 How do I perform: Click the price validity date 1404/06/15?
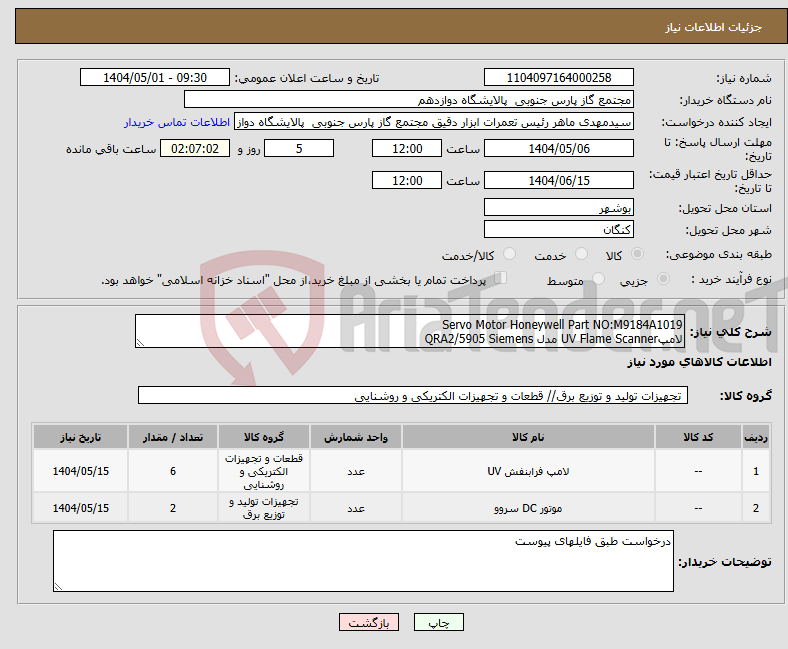[x=558, y=180]
